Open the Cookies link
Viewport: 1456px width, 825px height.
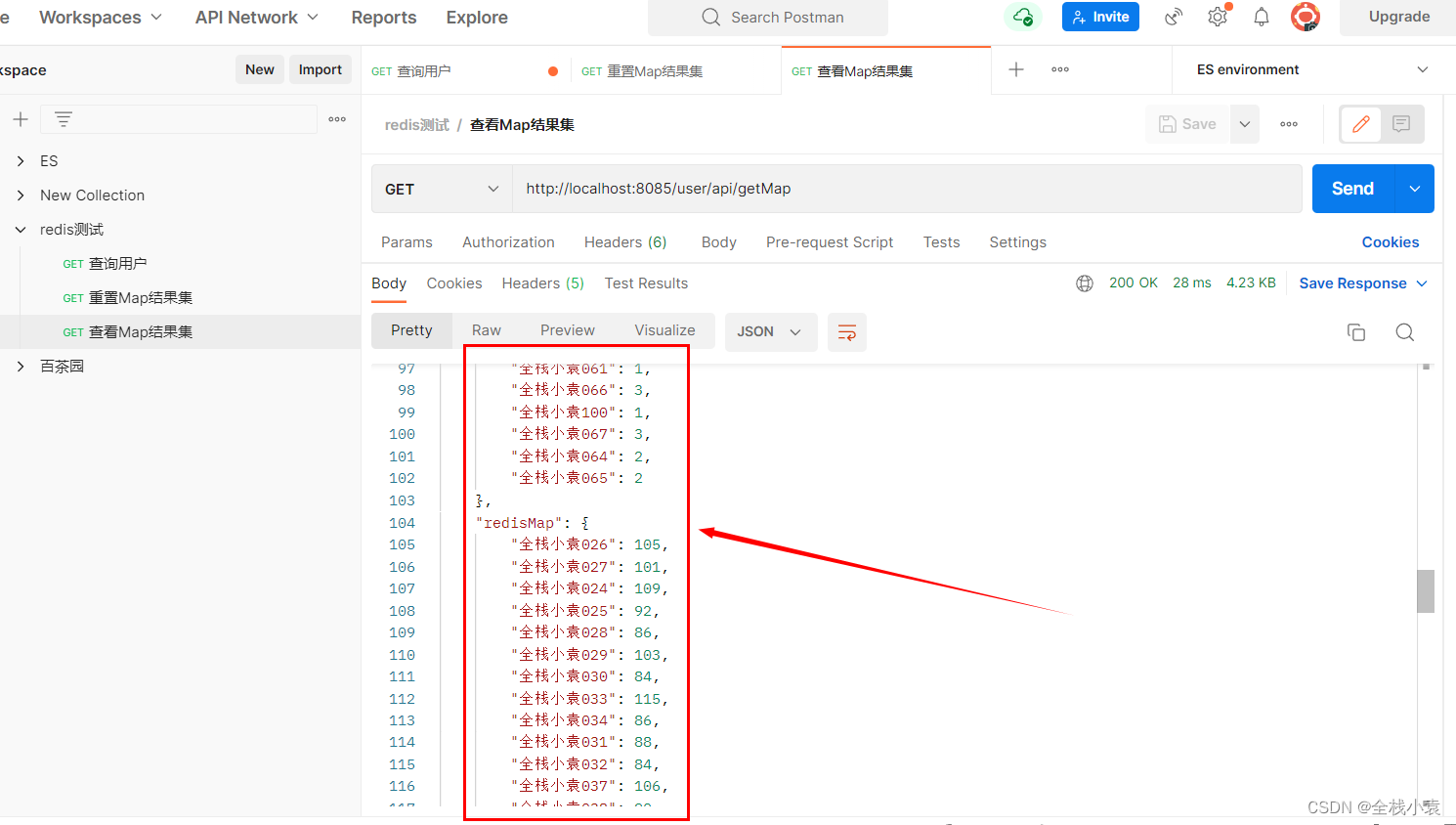1391,242
